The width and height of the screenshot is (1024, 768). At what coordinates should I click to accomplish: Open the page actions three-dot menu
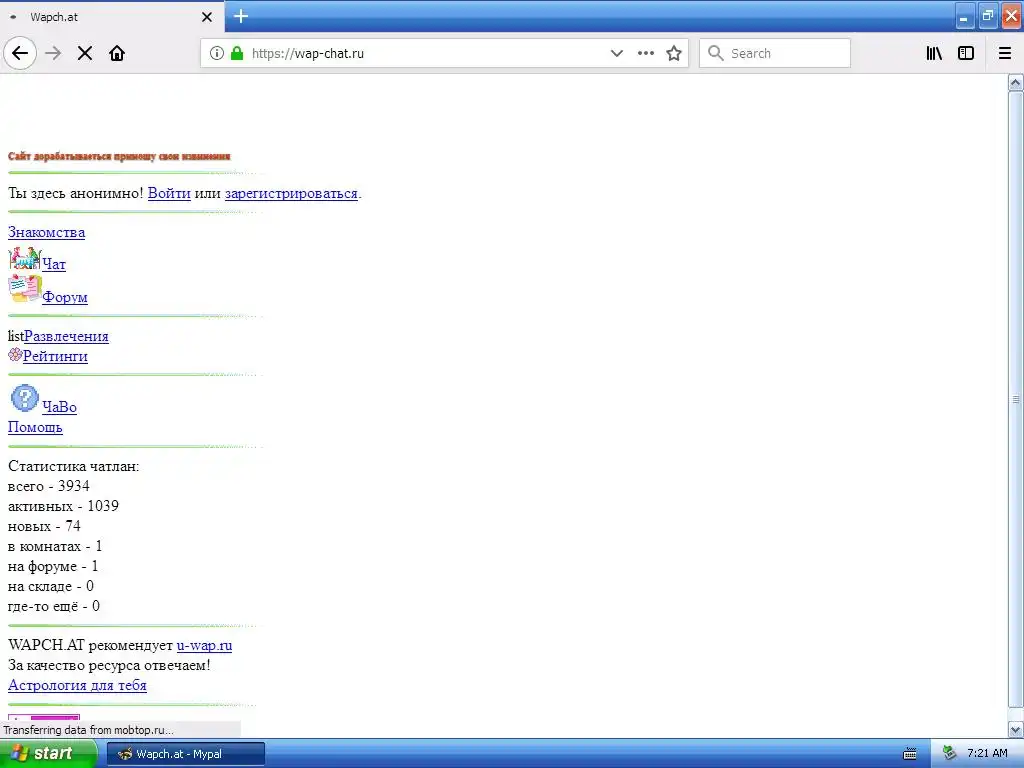(x=646, y=53)
